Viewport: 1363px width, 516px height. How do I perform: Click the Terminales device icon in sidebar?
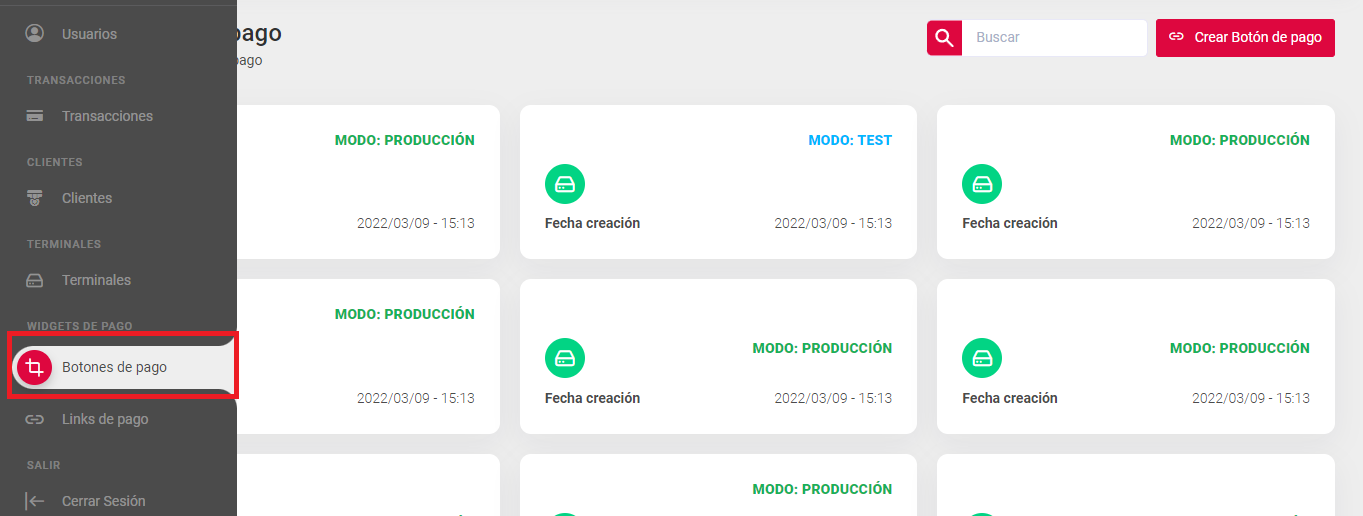tap(35, 280)
